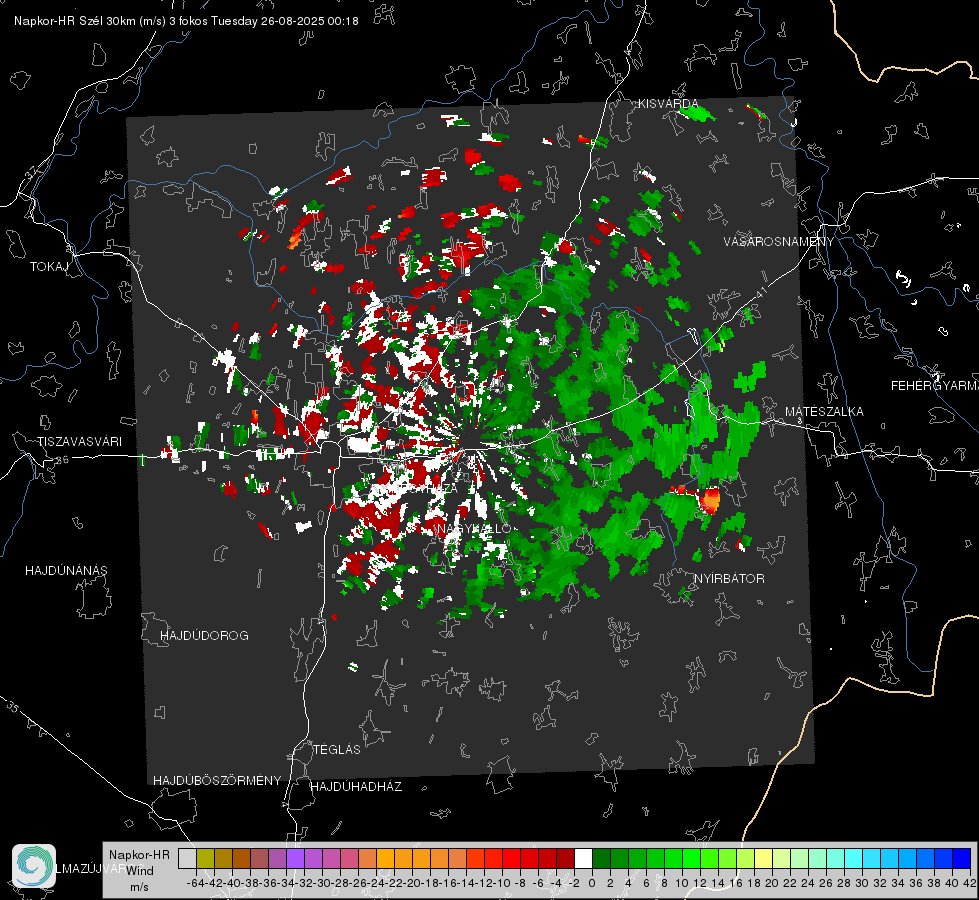Image resolution: width=979 pixels, height=900 pixels.
Task: Click the spiral logo icon beside the legend
Action: pos(34,866)
